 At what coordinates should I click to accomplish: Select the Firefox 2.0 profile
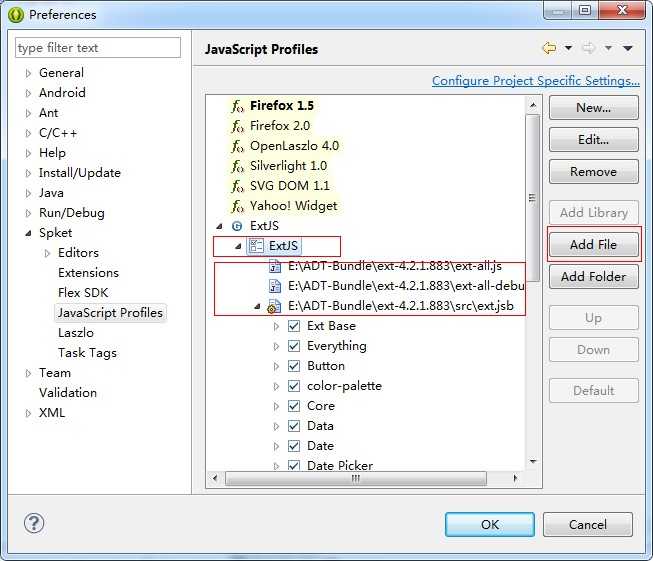(279, 126)
